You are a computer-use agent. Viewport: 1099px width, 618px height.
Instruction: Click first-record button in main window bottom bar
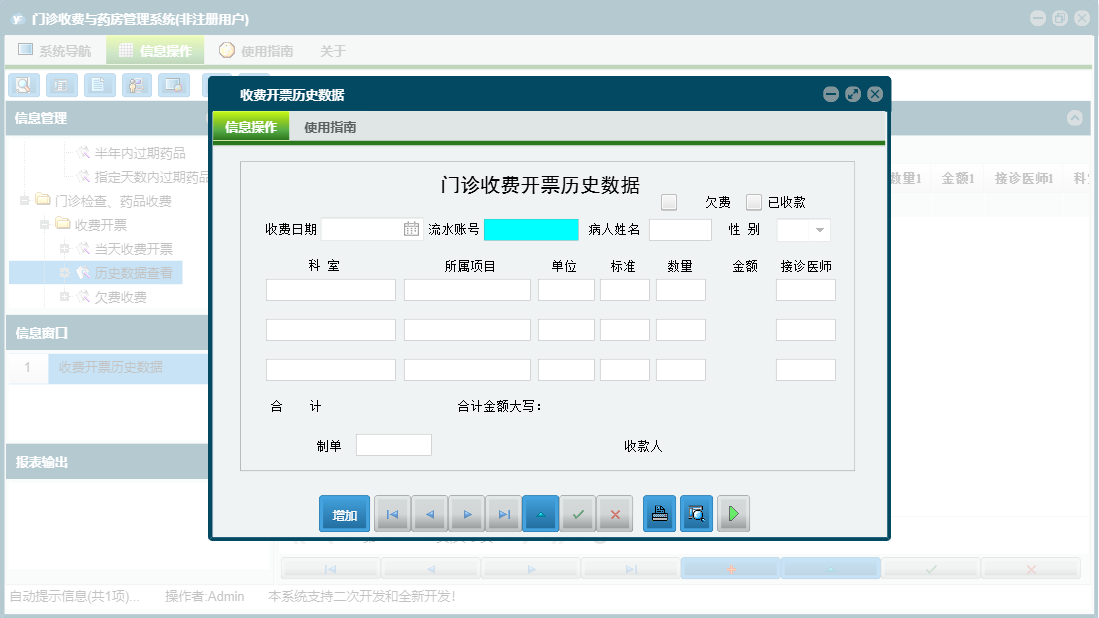click(x=331, y=569)
